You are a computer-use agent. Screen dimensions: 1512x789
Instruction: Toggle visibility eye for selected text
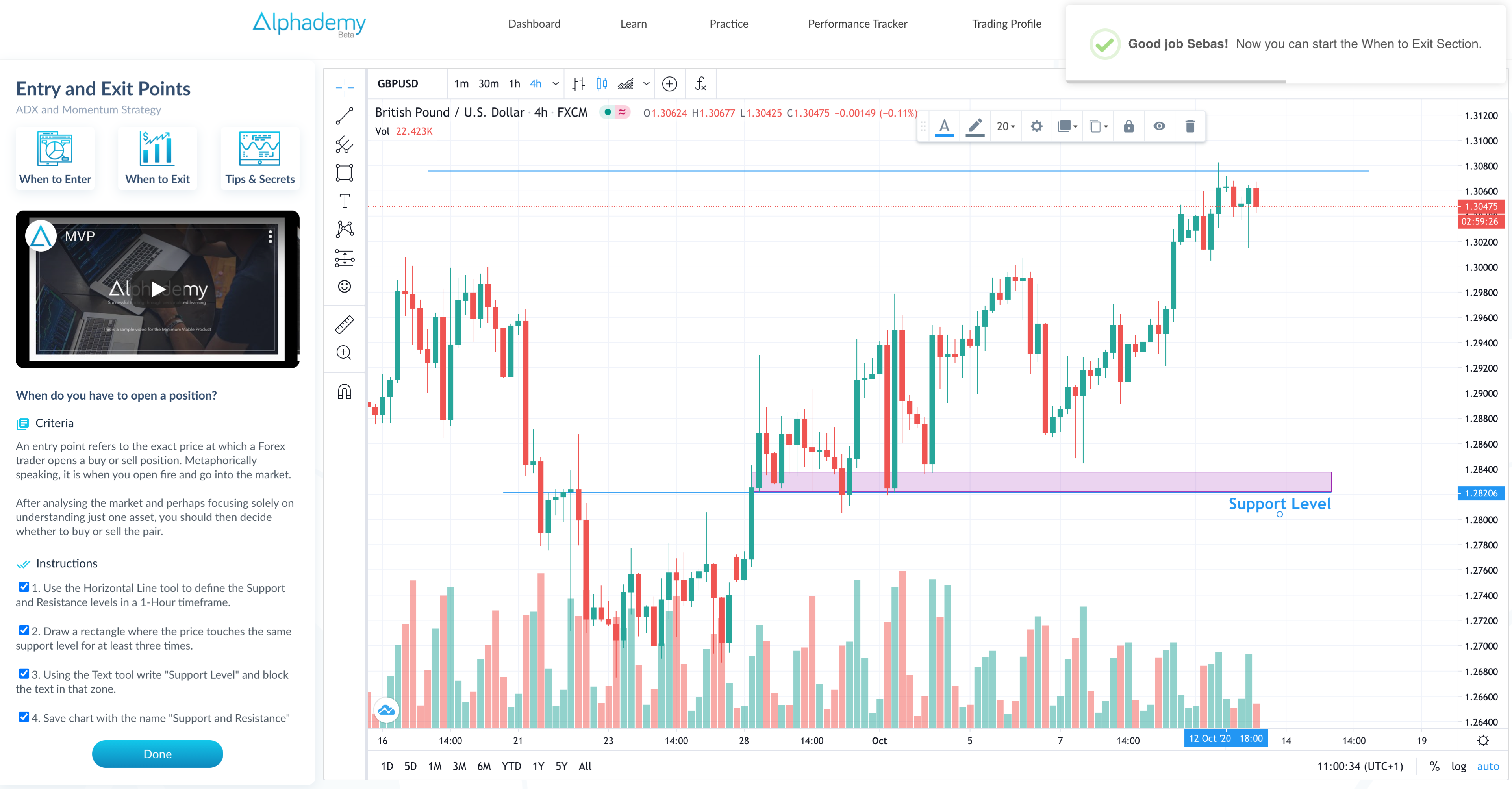point(1159,126)
